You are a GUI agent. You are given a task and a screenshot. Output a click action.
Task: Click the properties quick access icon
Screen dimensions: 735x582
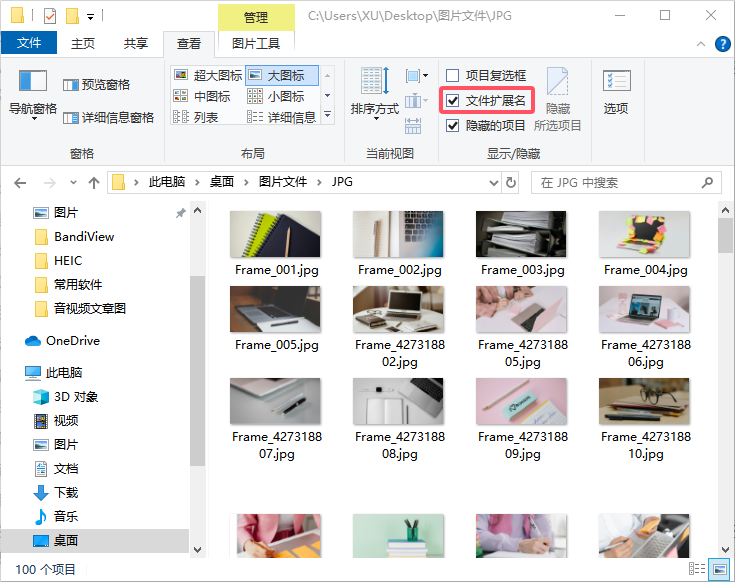(x=50, y=16)
